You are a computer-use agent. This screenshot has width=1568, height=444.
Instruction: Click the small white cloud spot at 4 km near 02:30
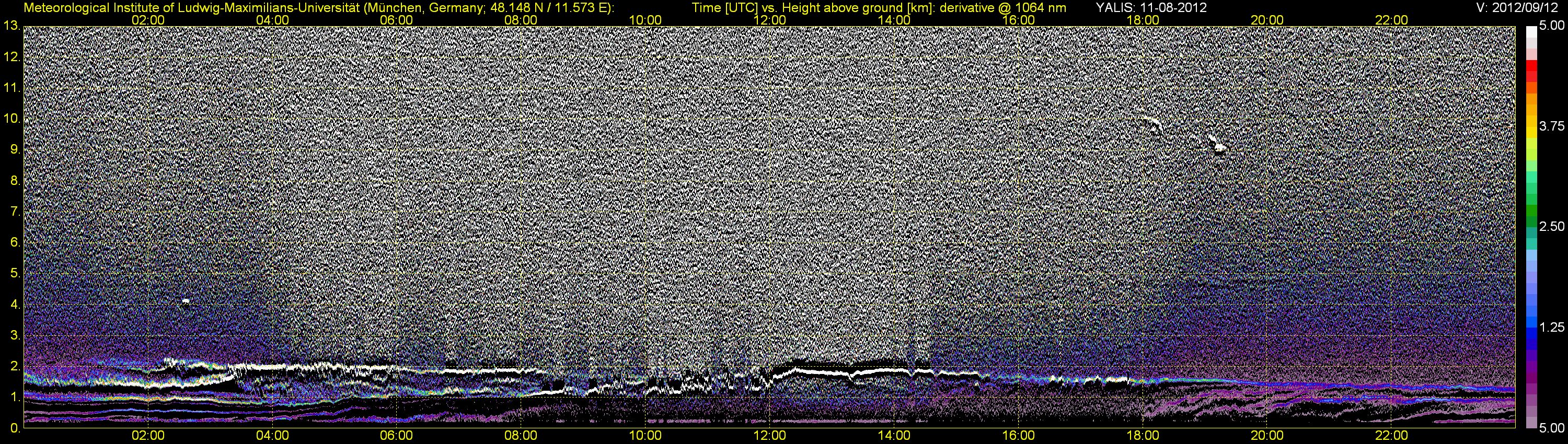tap(186, 301)
